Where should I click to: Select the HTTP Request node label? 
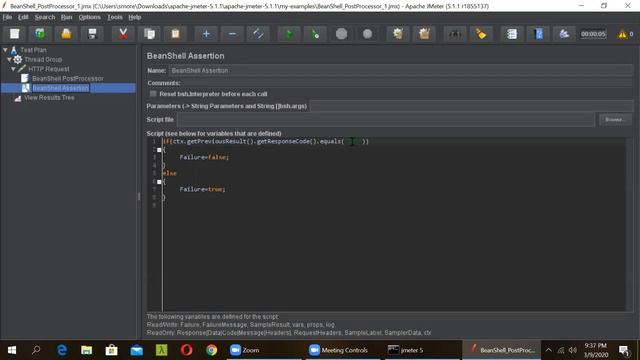tap(49, 69)
